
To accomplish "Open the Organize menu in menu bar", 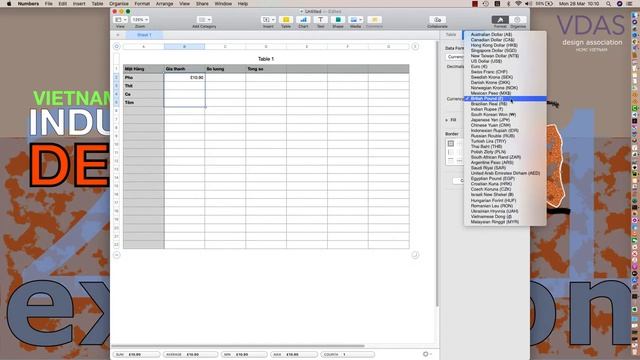I will coord(119,4).
